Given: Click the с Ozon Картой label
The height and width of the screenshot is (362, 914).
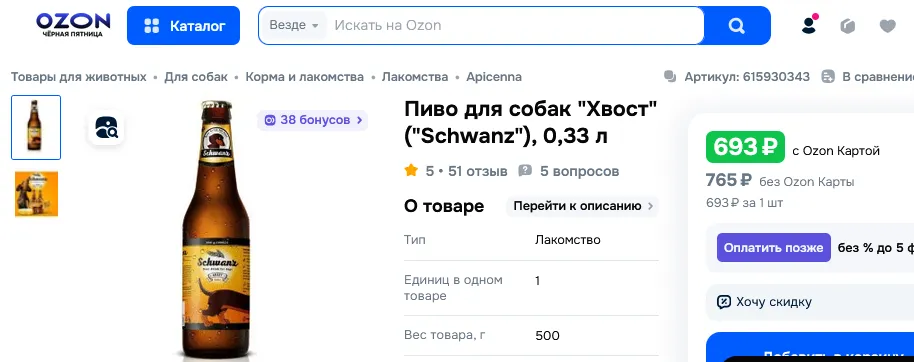Looking at the screenshot, I should point(835,151).
